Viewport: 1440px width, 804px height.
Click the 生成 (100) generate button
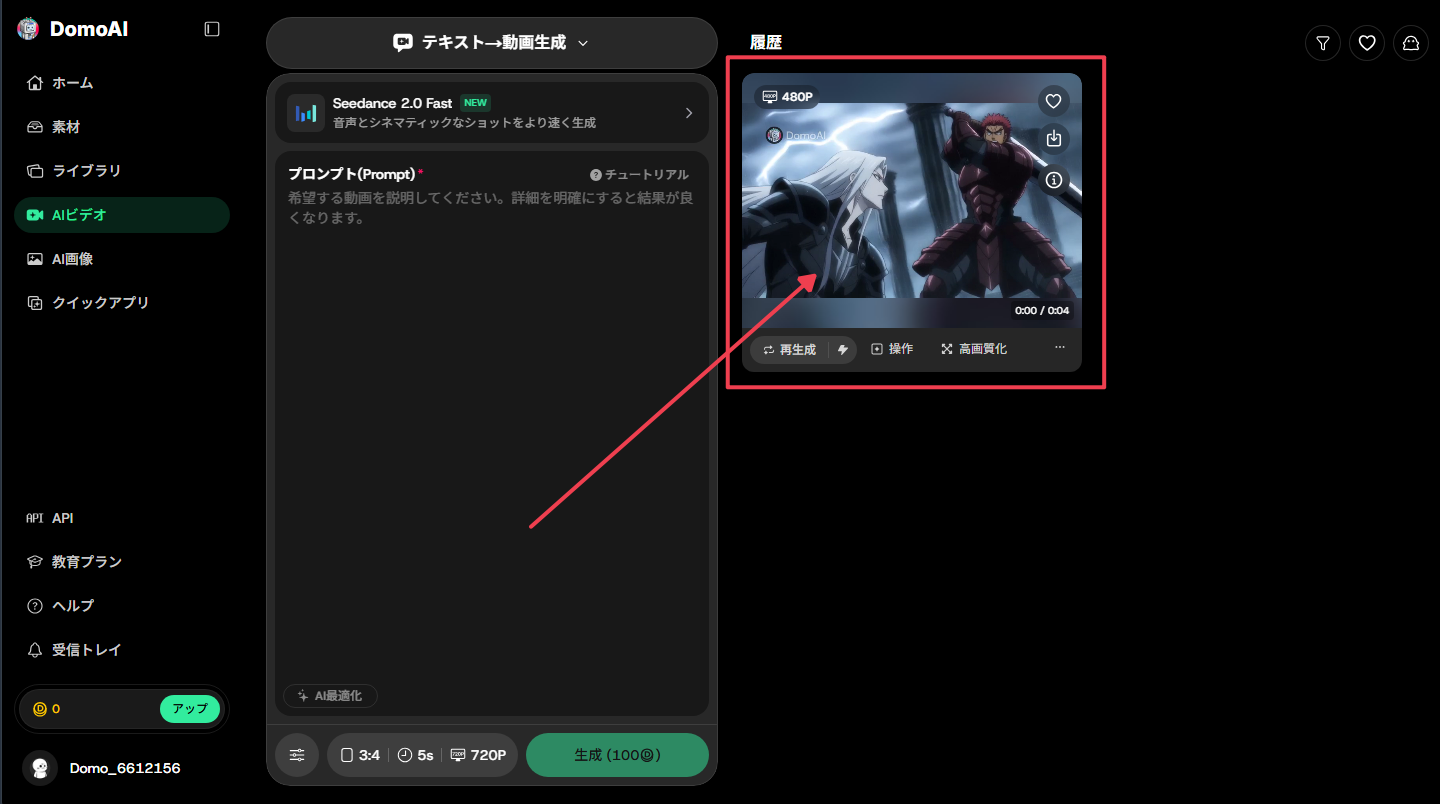click(617, 755)
